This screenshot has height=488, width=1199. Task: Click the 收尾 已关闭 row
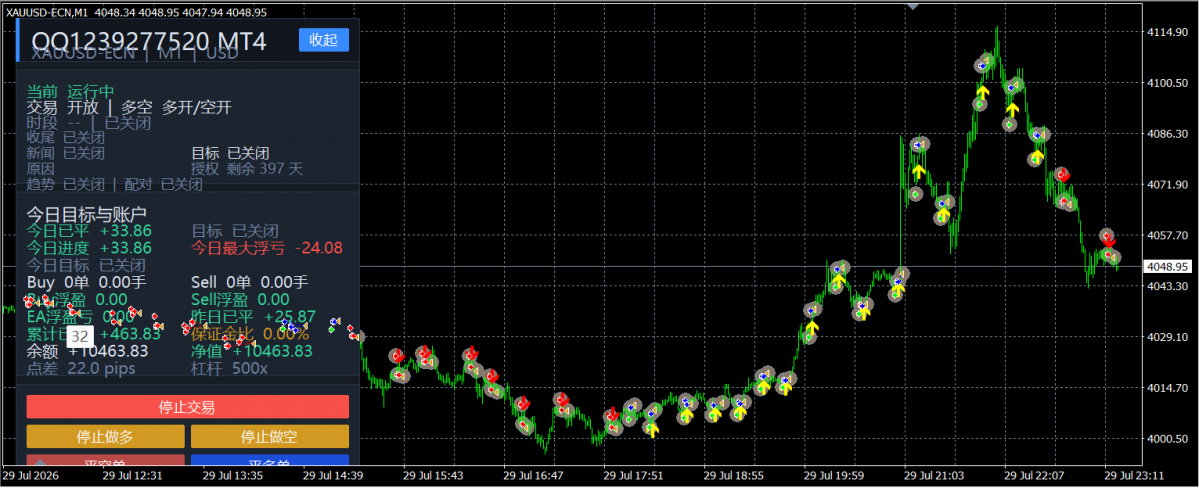[66, 138]
